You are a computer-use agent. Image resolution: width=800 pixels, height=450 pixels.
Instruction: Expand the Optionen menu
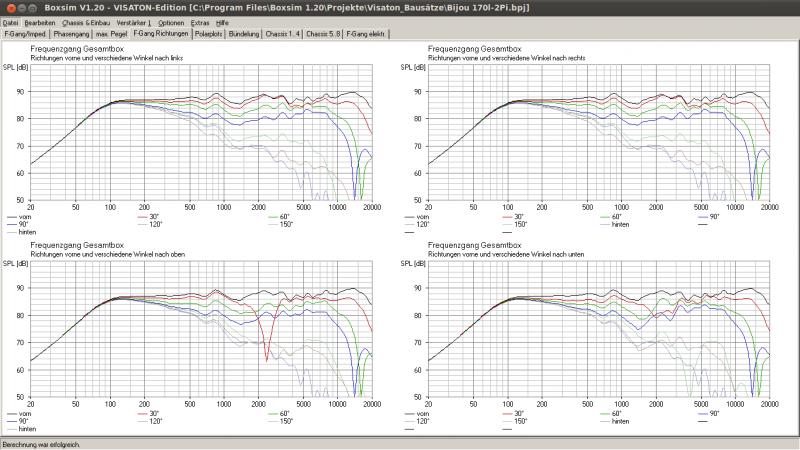pyautogui.click(x=171, y=22)
